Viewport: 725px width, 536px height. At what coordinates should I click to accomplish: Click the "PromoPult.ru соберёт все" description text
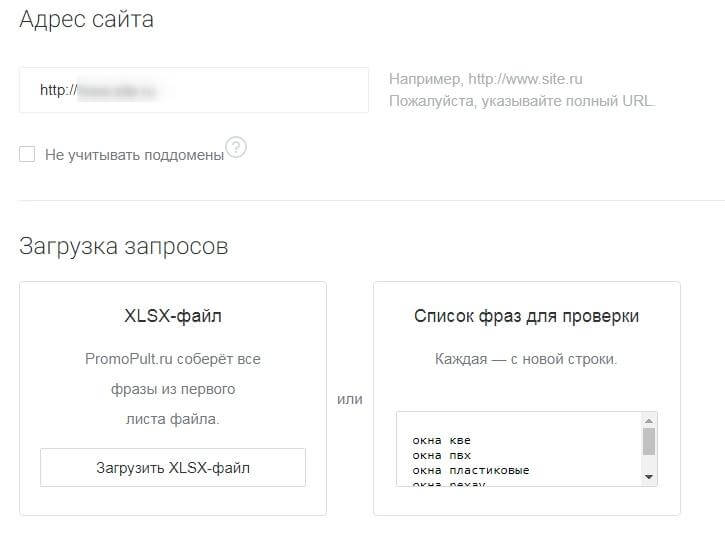(x=172, y=358)
